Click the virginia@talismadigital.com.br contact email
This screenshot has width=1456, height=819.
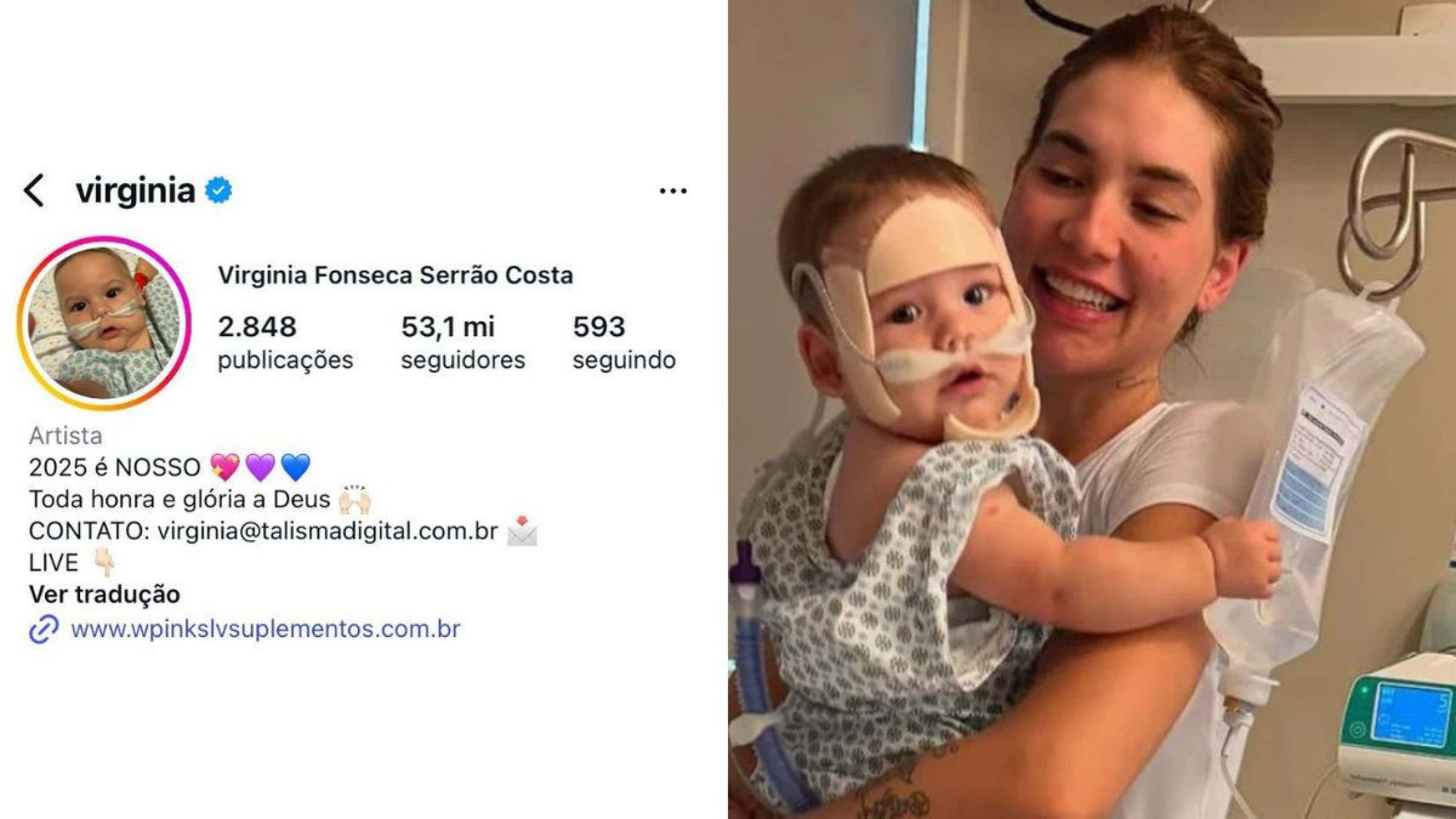coord(328,531)
